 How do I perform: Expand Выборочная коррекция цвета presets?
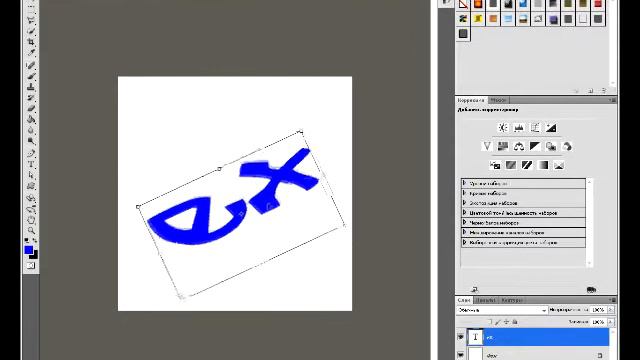click(x=464, y=242)
